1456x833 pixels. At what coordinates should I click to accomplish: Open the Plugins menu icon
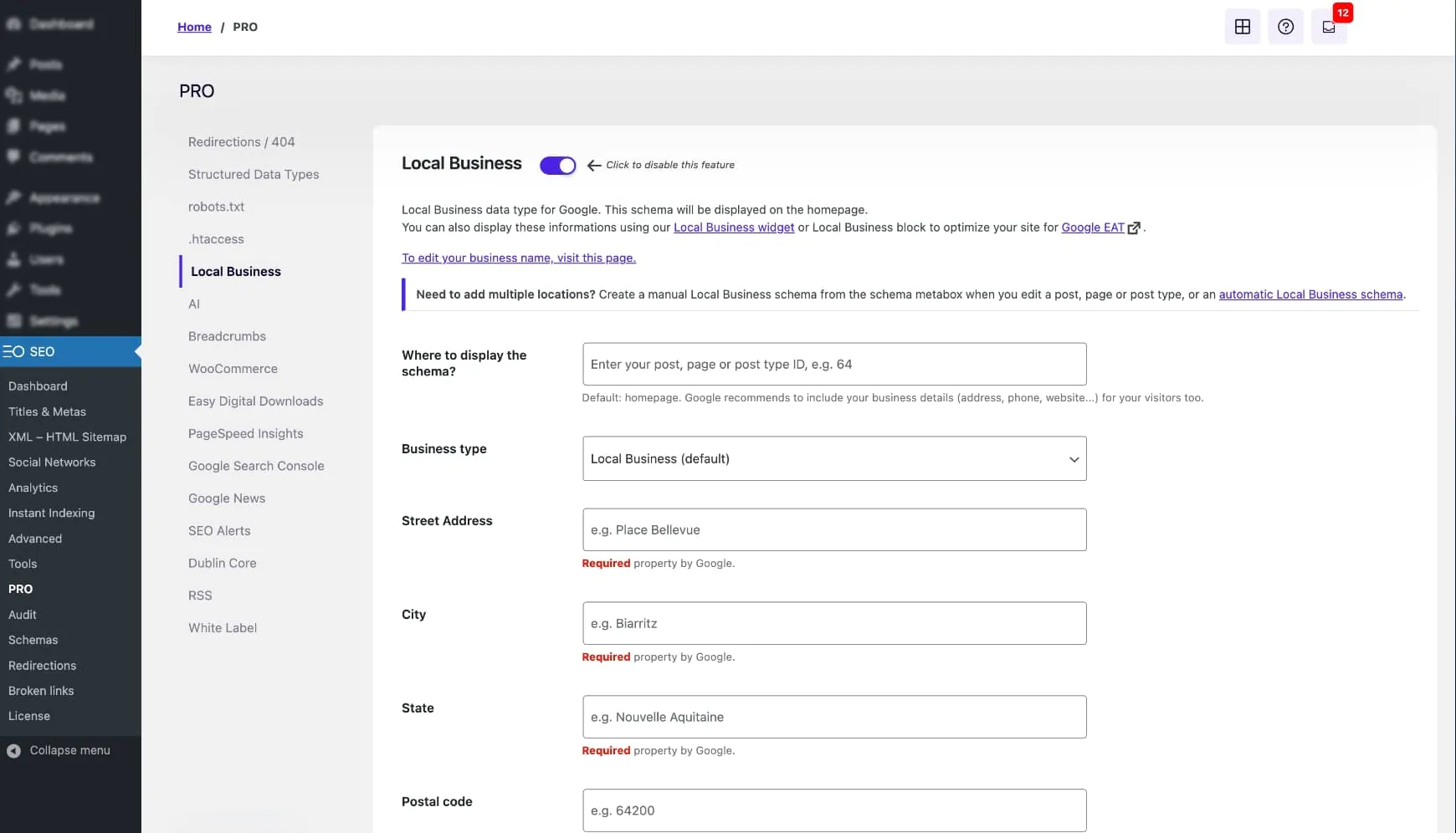[x=14, y=228]
